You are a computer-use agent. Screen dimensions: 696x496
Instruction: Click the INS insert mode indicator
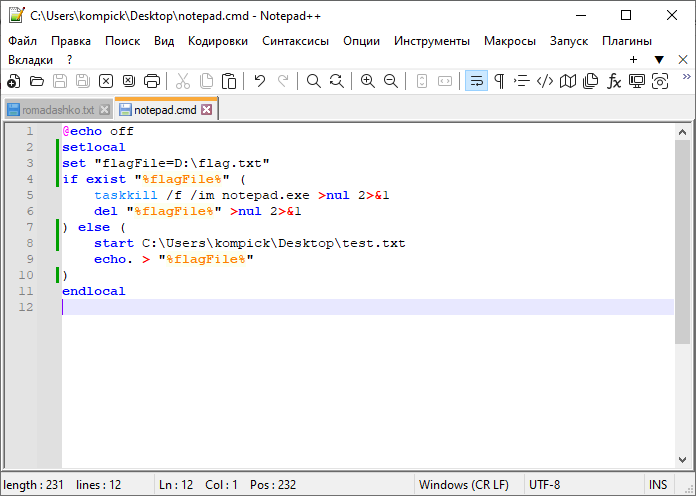pyautogui.click(x=658, y=484)
